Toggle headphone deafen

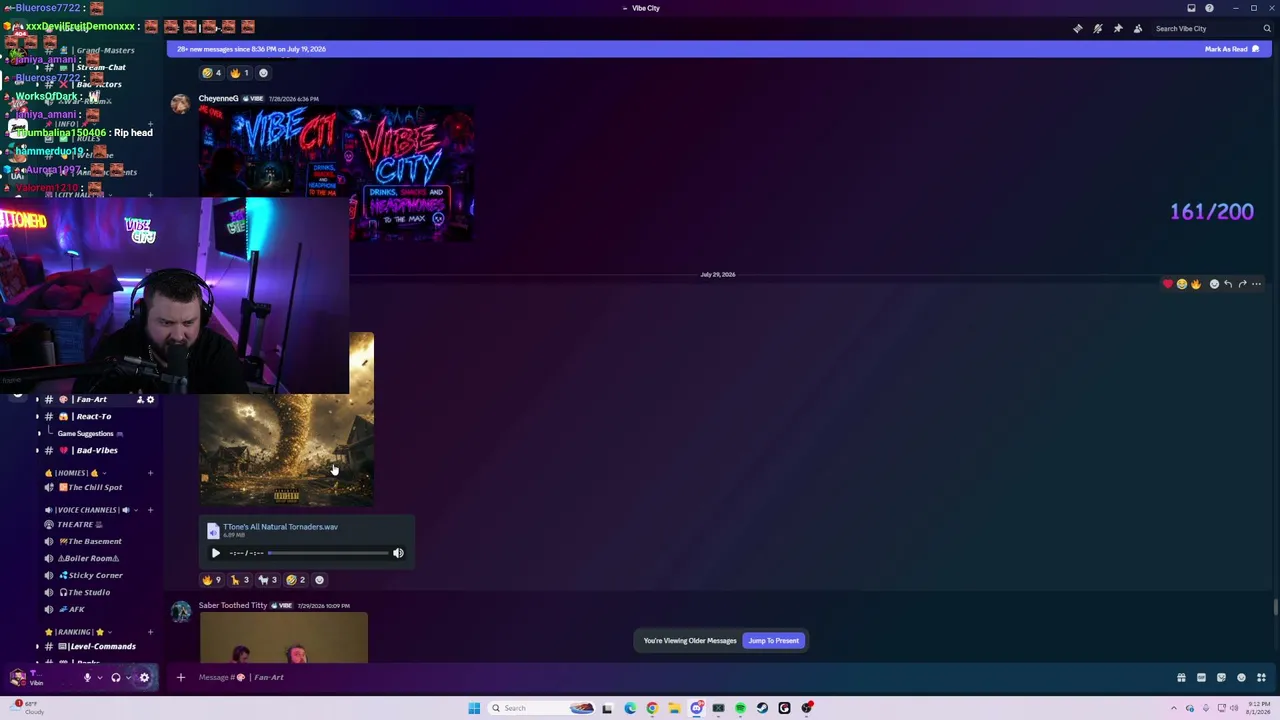[115, 678]
